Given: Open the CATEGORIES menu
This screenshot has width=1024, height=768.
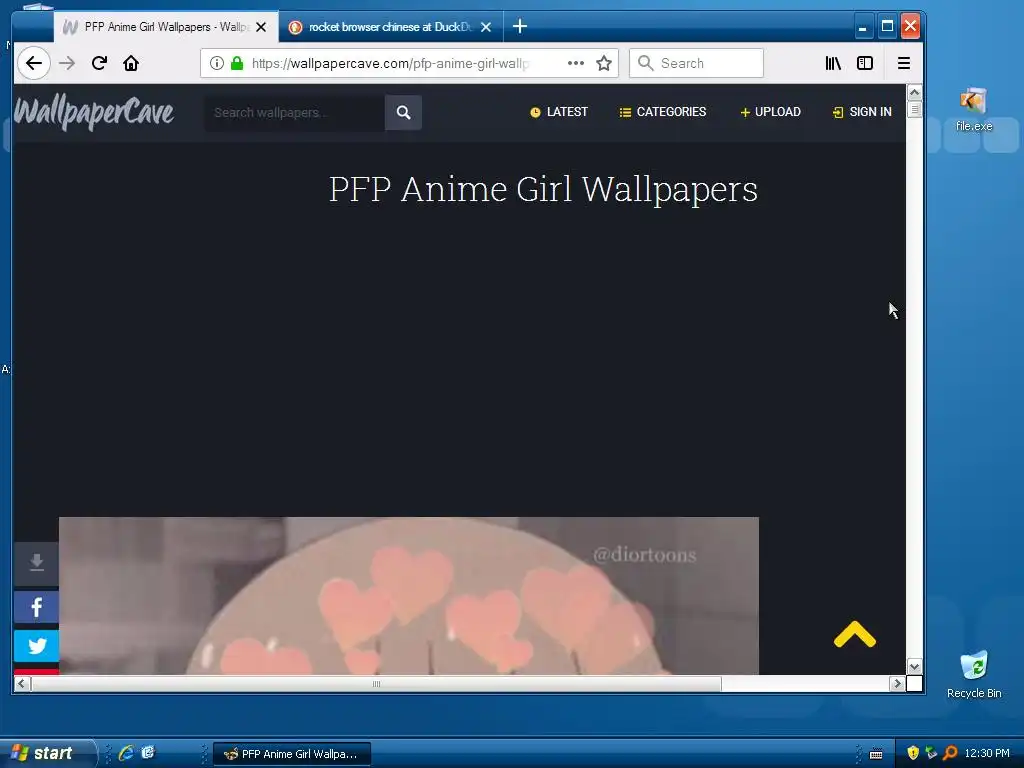Looking at the screenshot, I should tap(663, 112).
